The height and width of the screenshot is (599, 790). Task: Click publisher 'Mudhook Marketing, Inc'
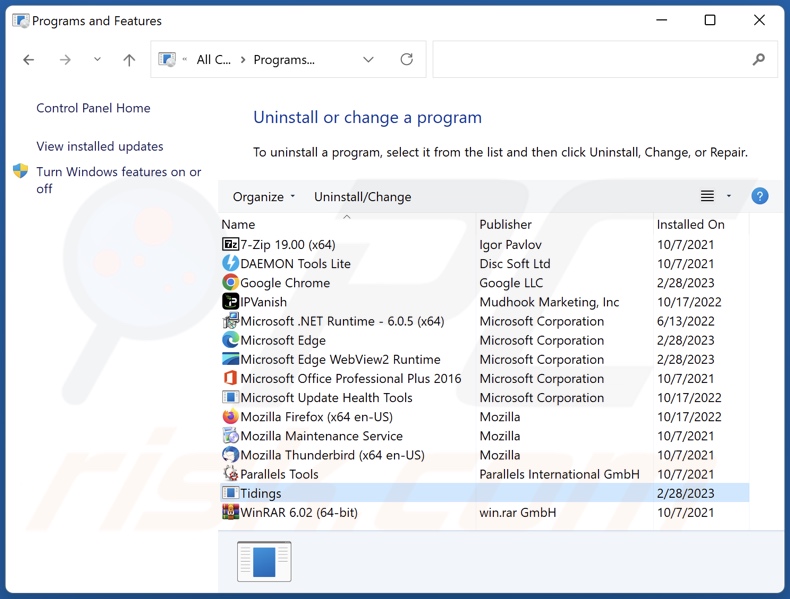pos(549,302)
